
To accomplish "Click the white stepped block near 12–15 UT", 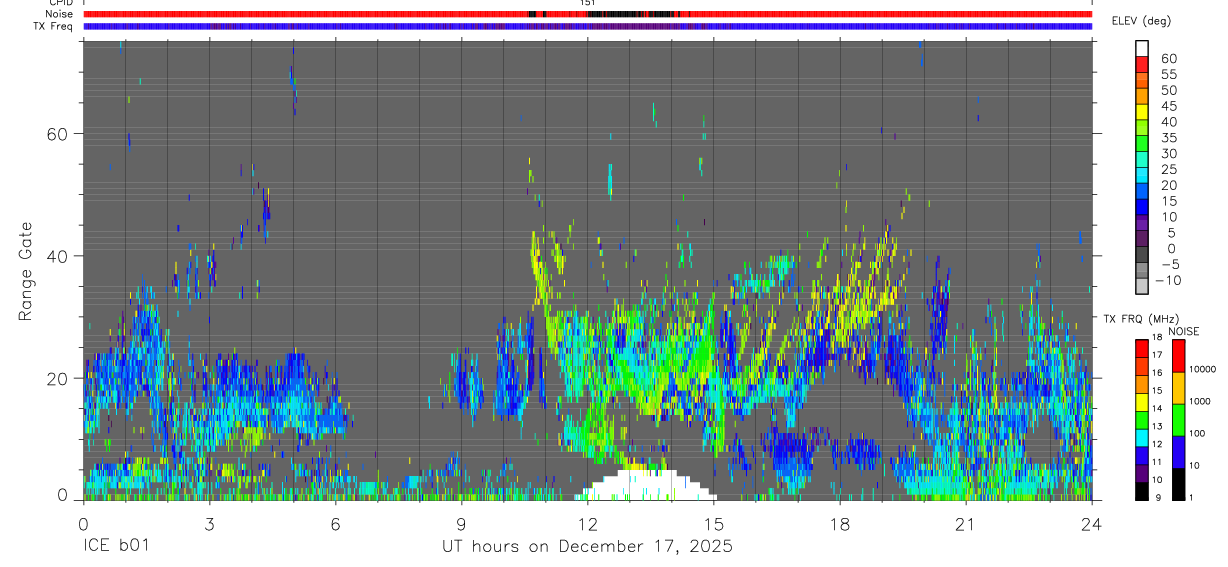I will [646, 485].
